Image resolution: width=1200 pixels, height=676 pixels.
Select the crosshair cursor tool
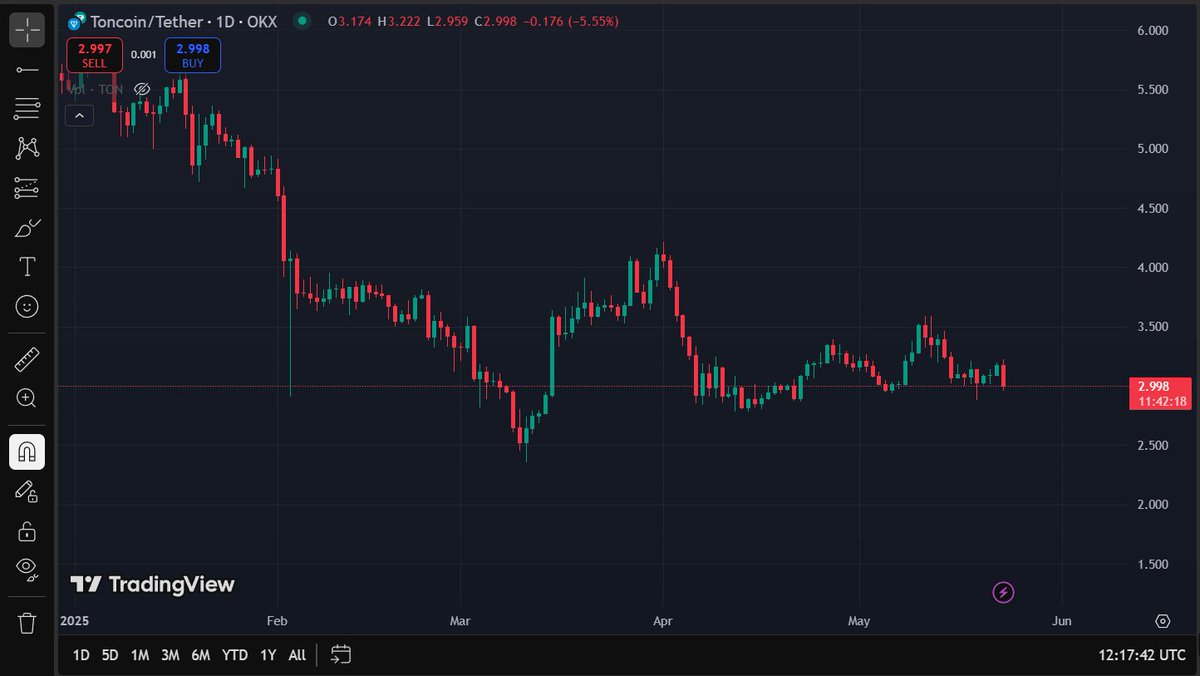click(27, 30)
